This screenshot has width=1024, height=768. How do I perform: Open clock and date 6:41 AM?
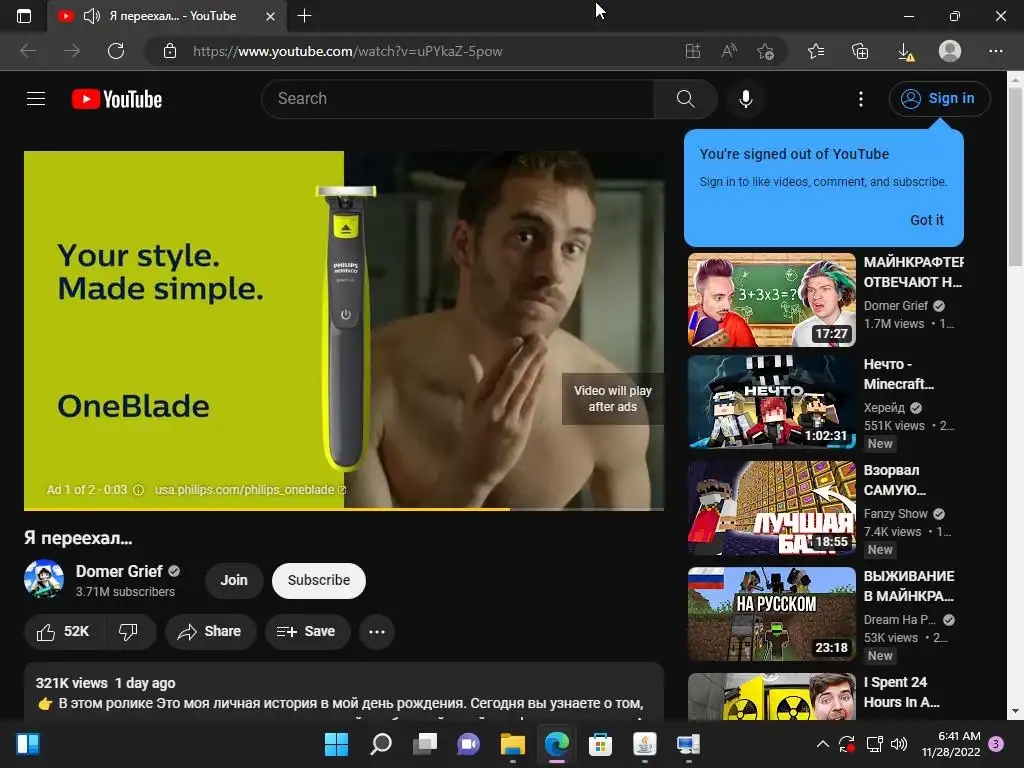(x=951, y=744)
